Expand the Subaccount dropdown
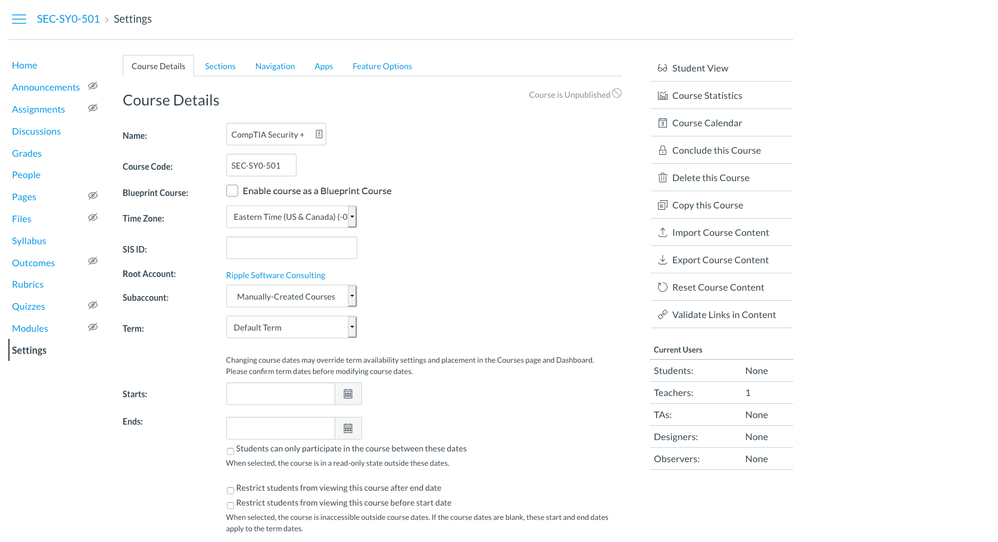Viewport: 998px width, 542px height. click(291, 297)
